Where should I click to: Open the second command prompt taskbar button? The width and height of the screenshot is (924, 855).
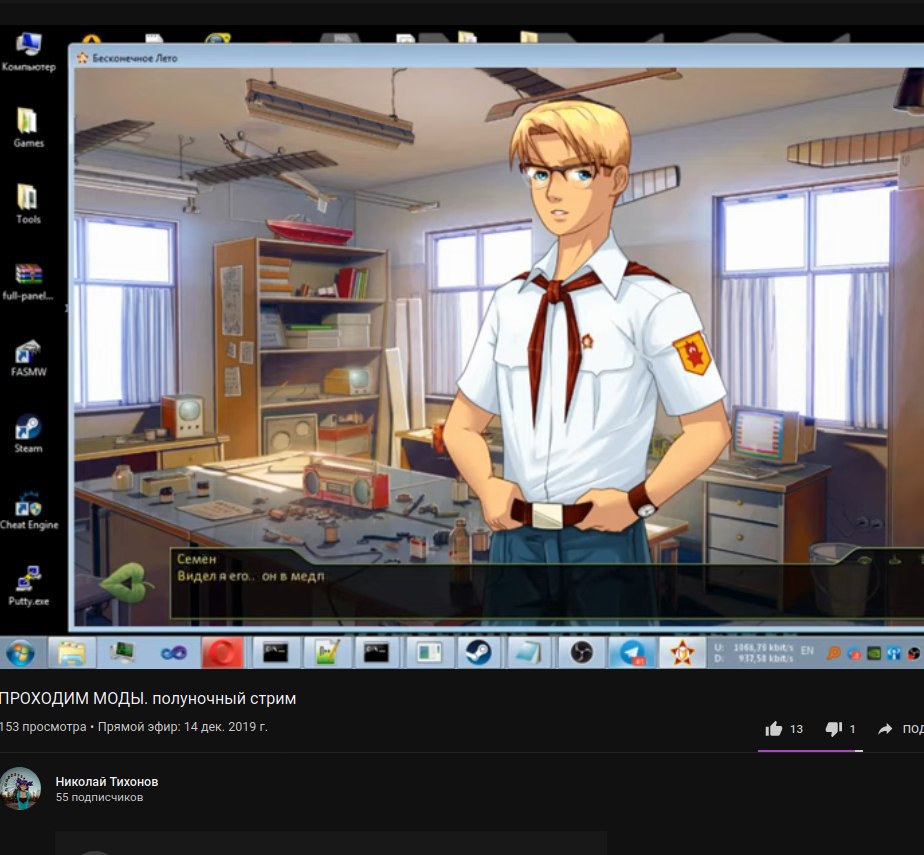coord(377,652)
